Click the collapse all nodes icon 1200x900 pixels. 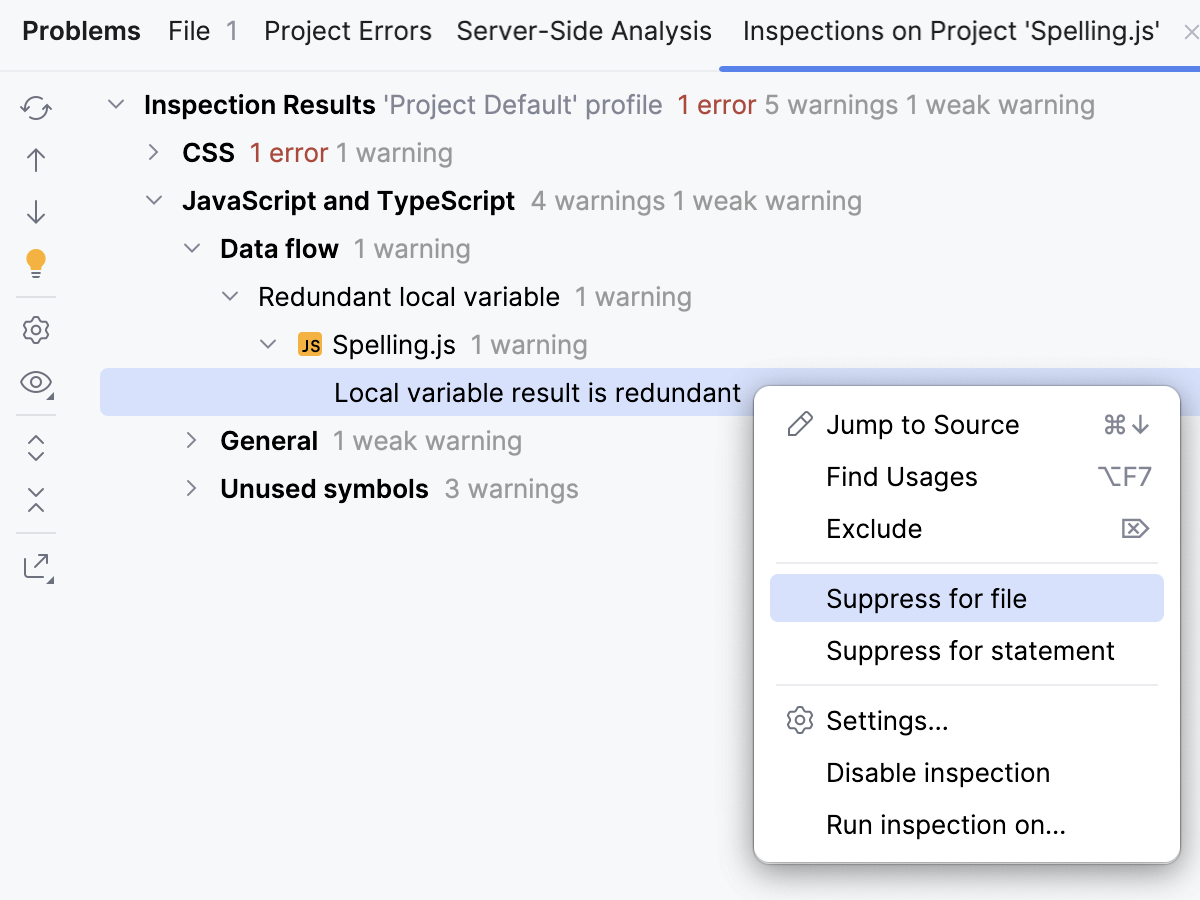pyautogui.click(x=36, y=500)
